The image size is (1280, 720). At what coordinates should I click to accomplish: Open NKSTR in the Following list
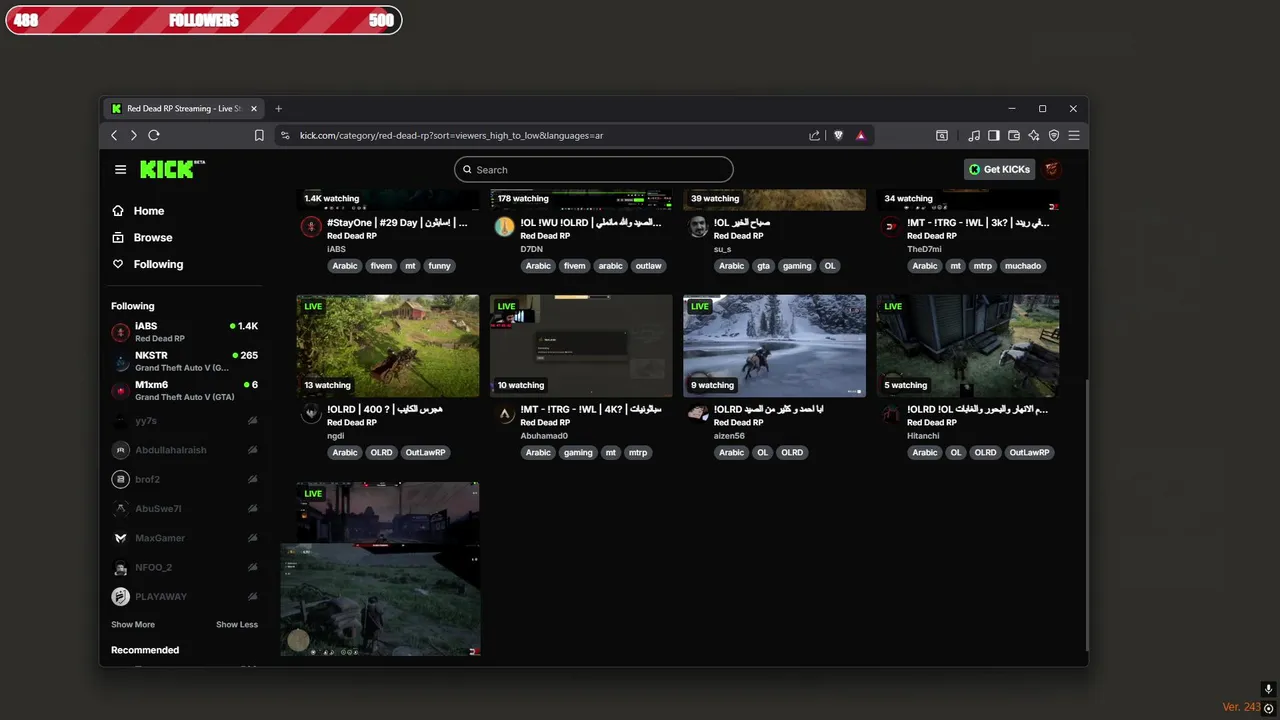pyautogui.click(x=185, y=361)
